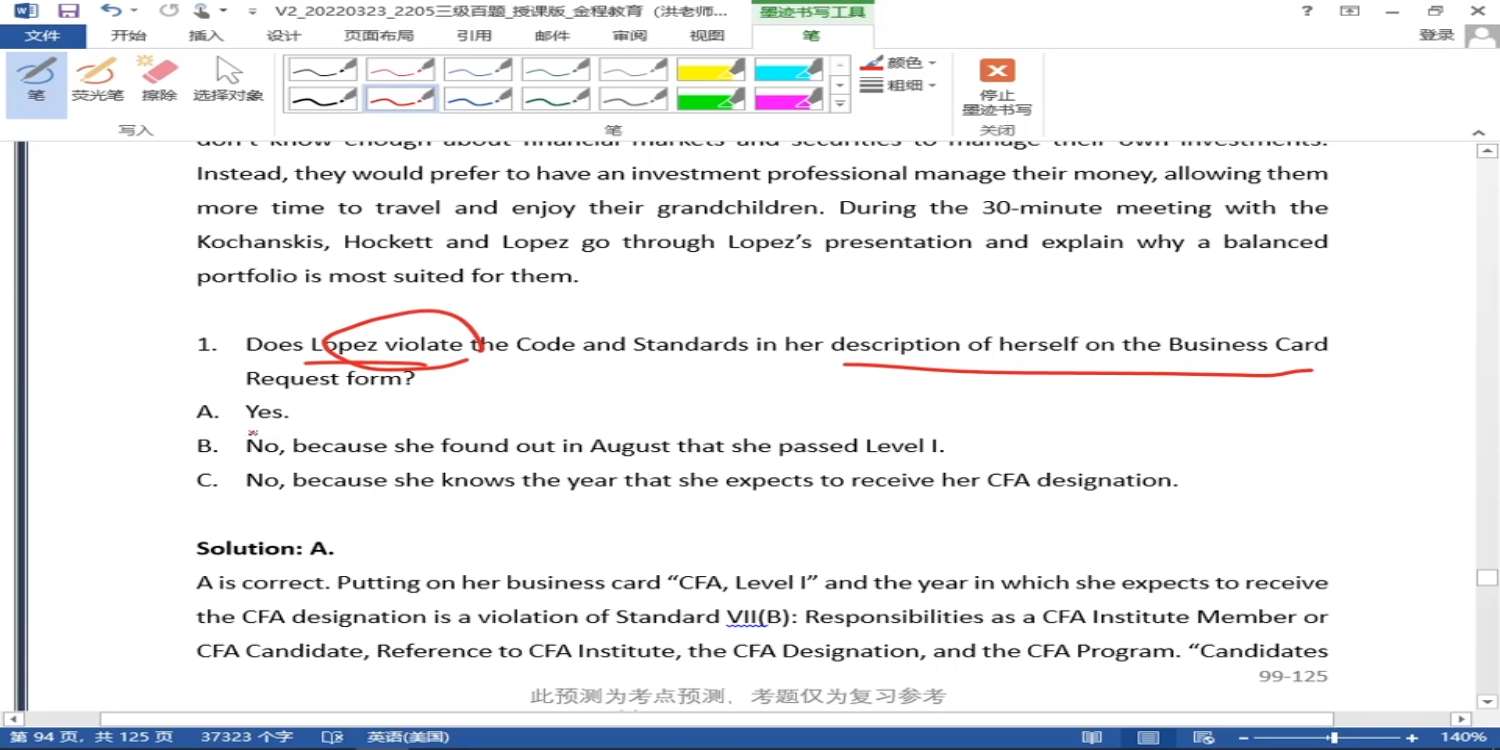The image size is (1500, 750).
Task: Open the 颜色 pen color dropdown
Action: pos(899,63)
